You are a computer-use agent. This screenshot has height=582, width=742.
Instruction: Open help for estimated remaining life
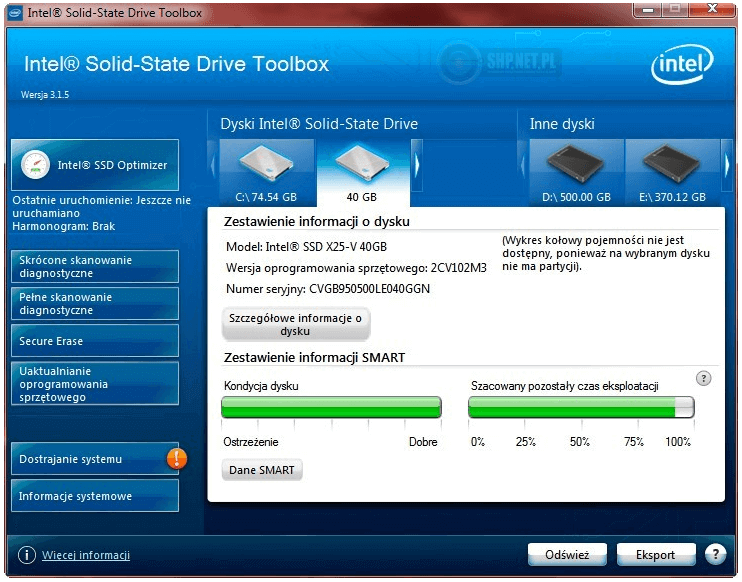coord(703,378)
